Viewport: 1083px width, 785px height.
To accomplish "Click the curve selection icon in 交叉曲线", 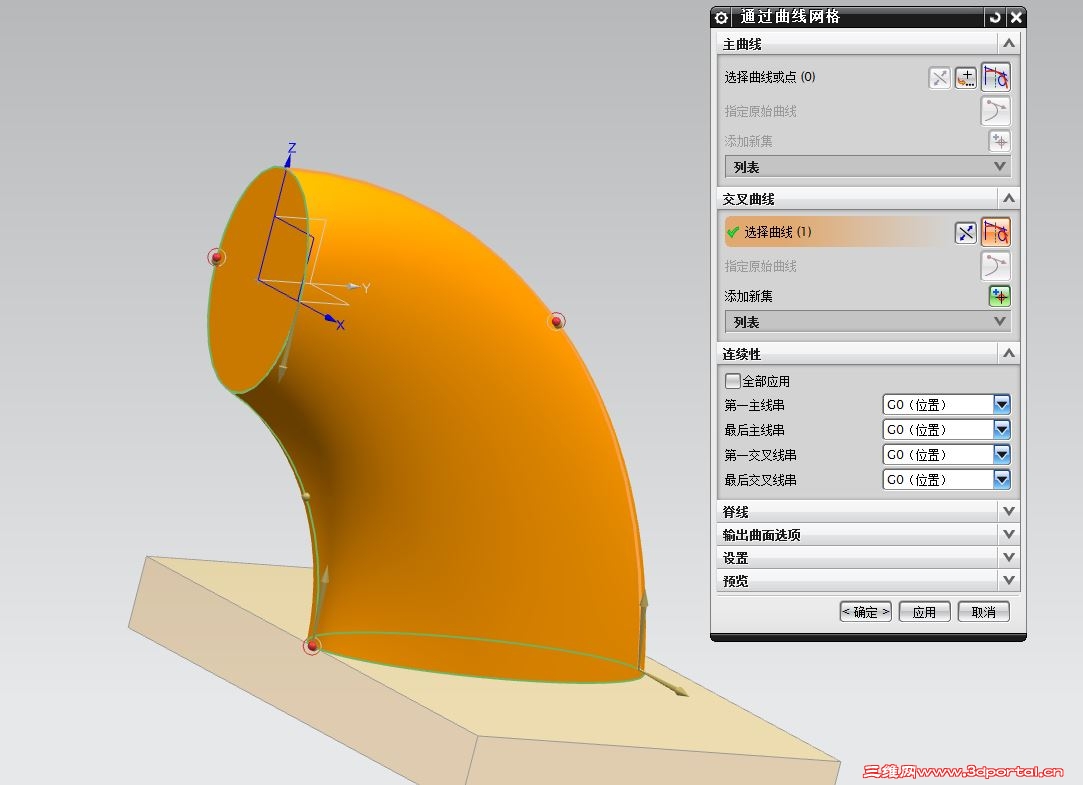I will (995, 233).
